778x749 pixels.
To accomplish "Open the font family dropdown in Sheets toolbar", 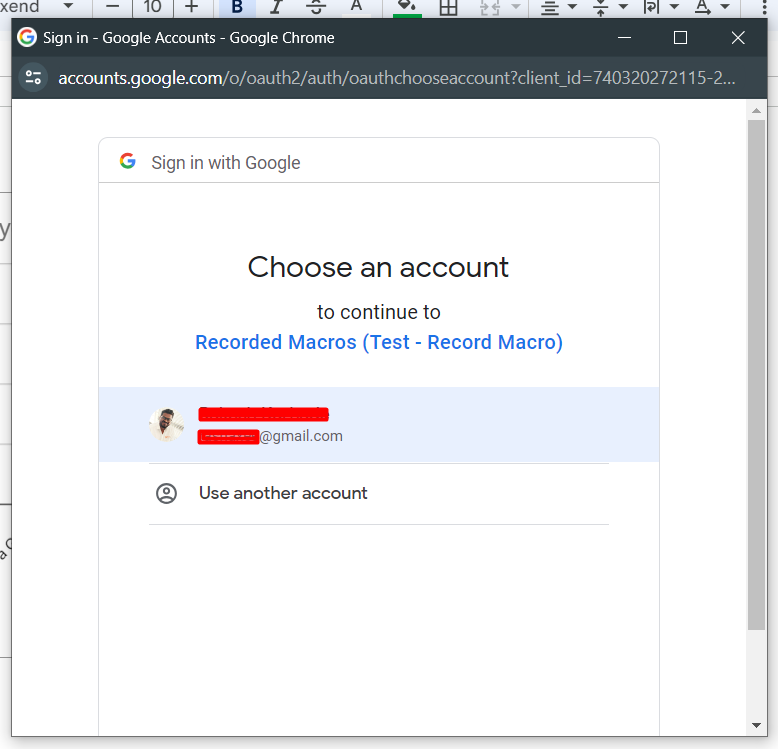I will 68,6.
